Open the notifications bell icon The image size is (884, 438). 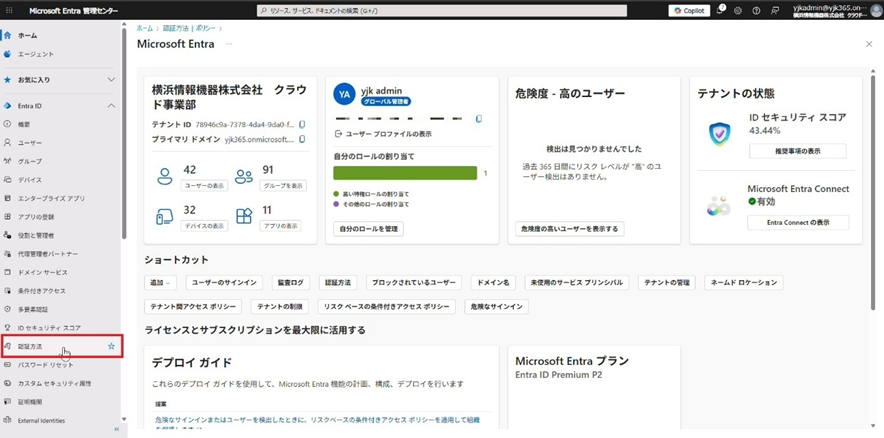[720, 10]
